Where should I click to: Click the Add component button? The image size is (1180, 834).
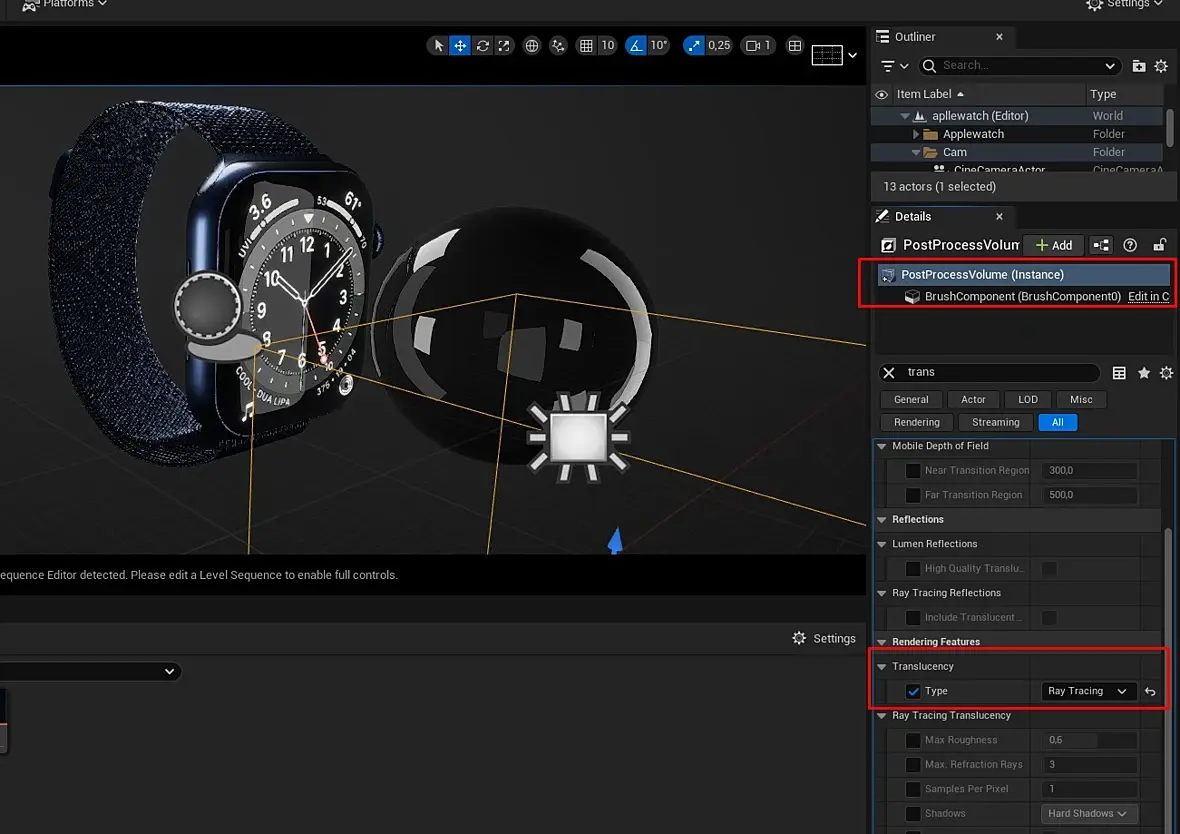tap(1053, 245)
